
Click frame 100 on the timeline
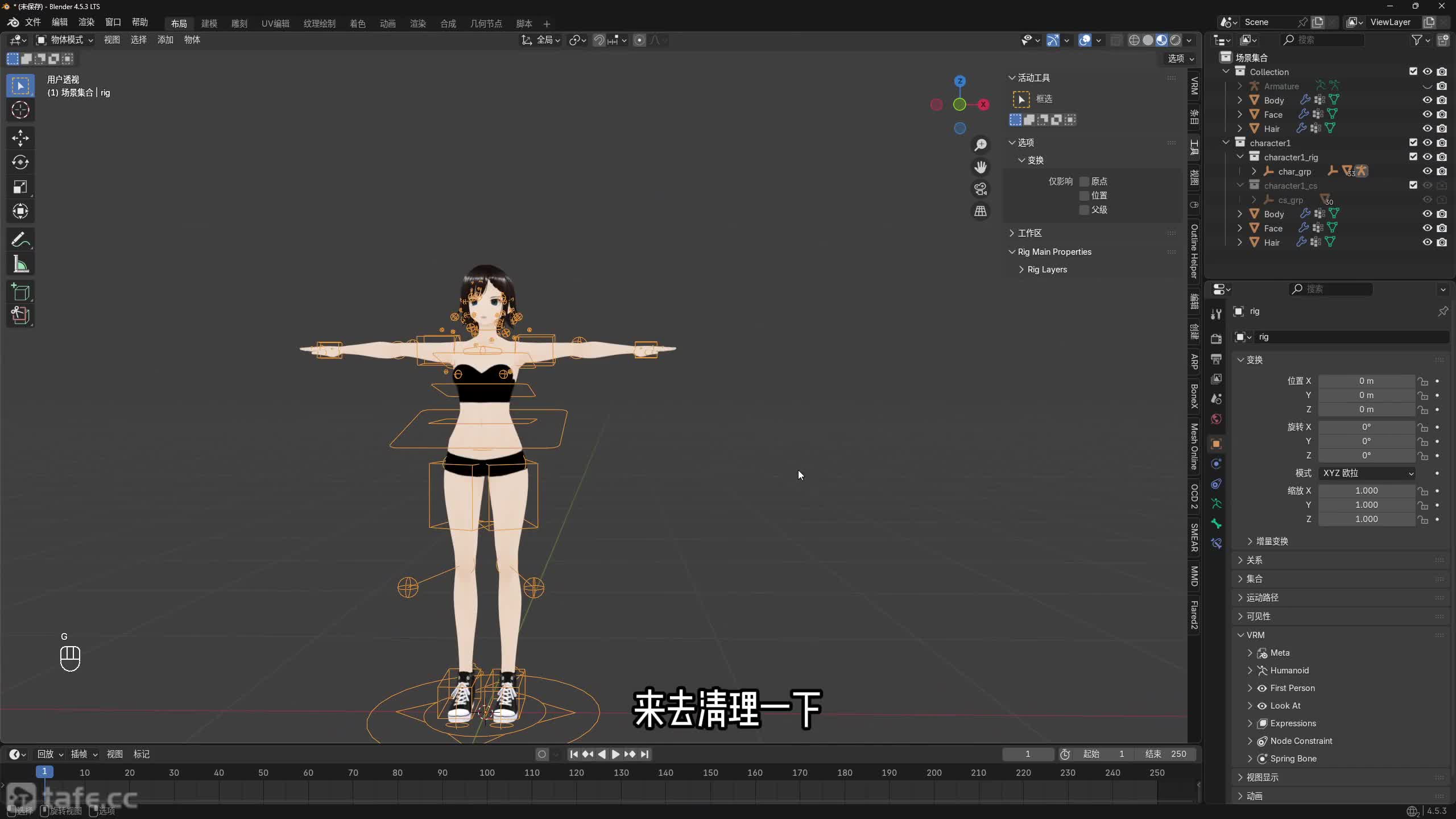(x=487, y=773)
